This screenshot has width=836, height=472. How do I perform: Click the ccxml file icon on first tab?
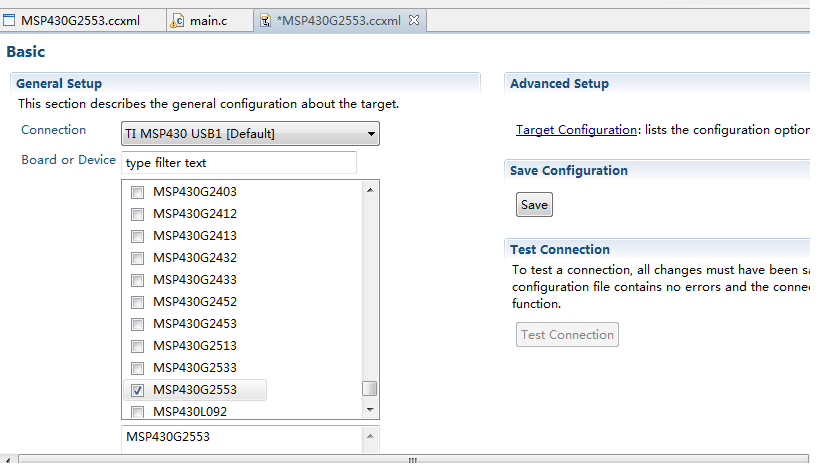pos(9,20)
